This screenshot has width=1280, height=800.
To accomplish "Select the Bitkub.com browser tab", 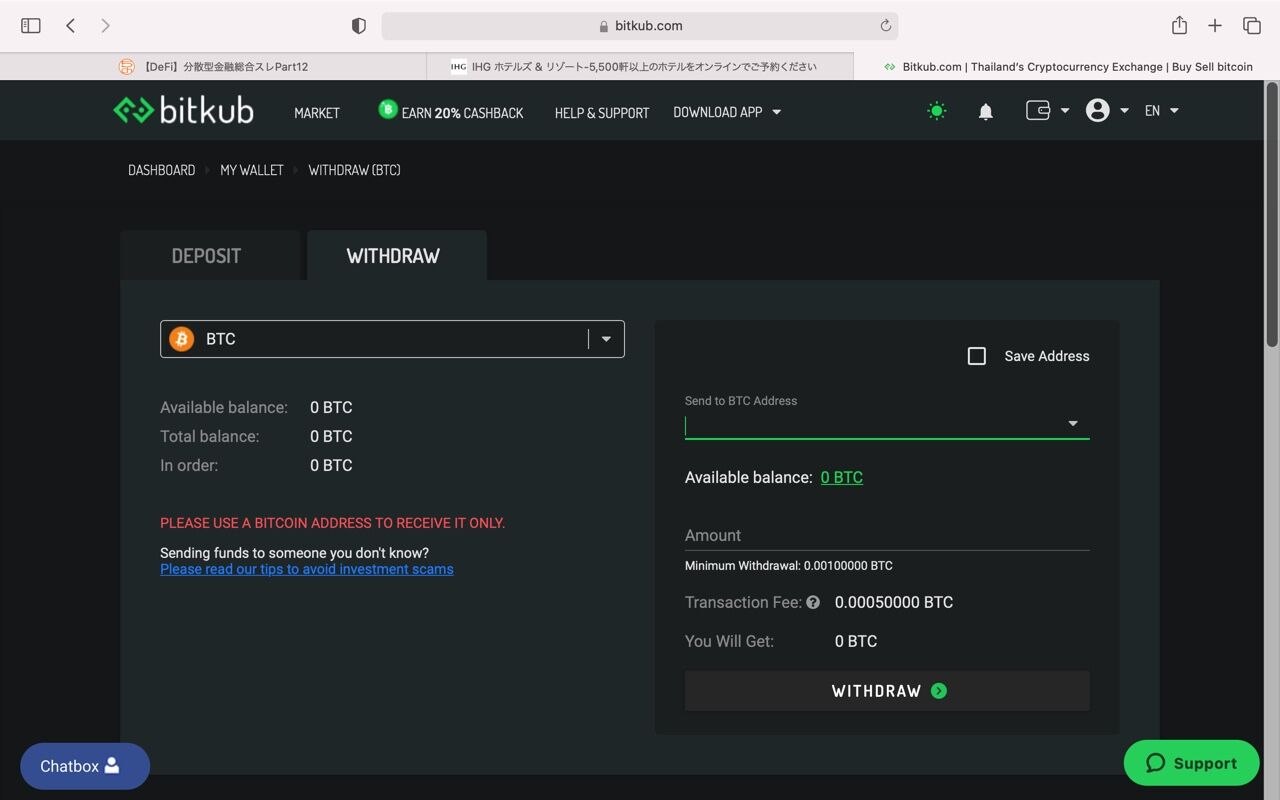I will pos(1066,67).
